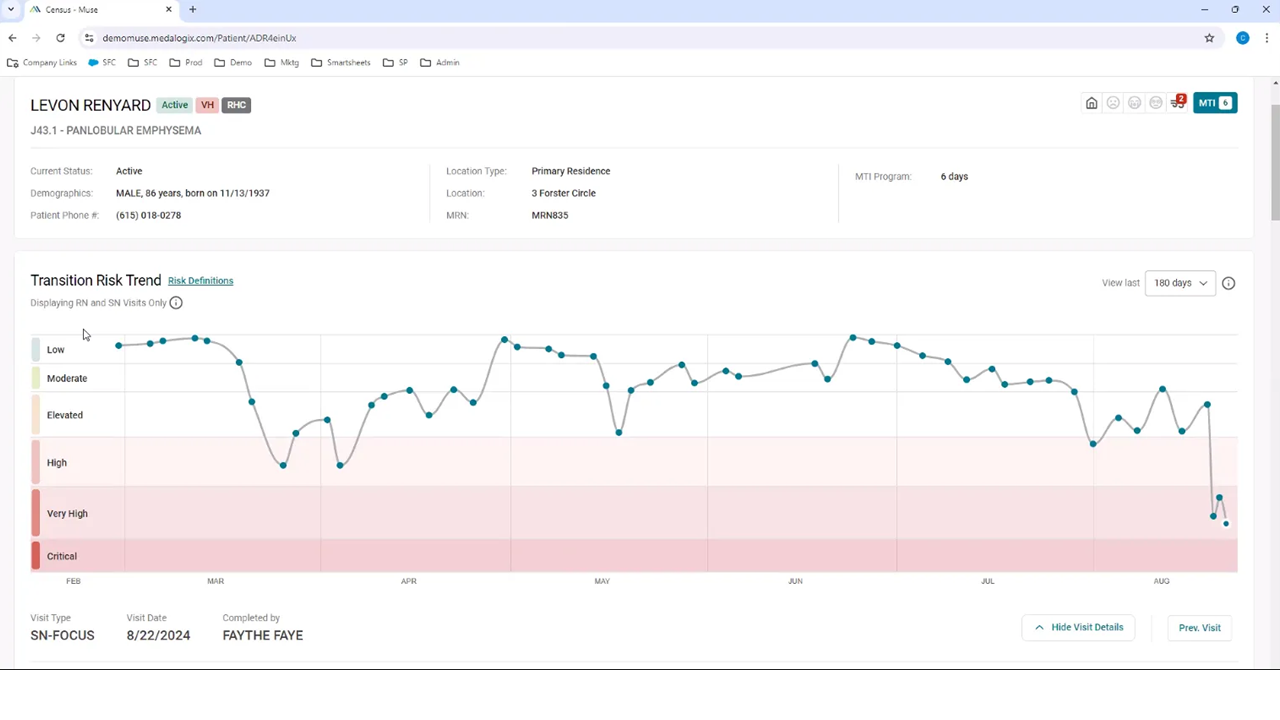This screenshot has width=1280, height=720.
Task: Click the peak data point in mid-June
Action: pyautogui.click(x=853, y=338)
